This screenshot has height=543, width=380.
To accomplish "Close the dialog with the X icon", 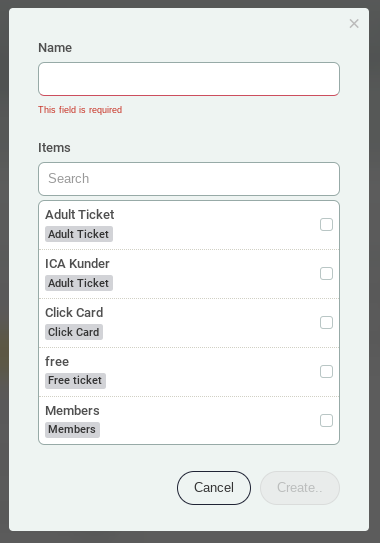I will pos(354,24).
